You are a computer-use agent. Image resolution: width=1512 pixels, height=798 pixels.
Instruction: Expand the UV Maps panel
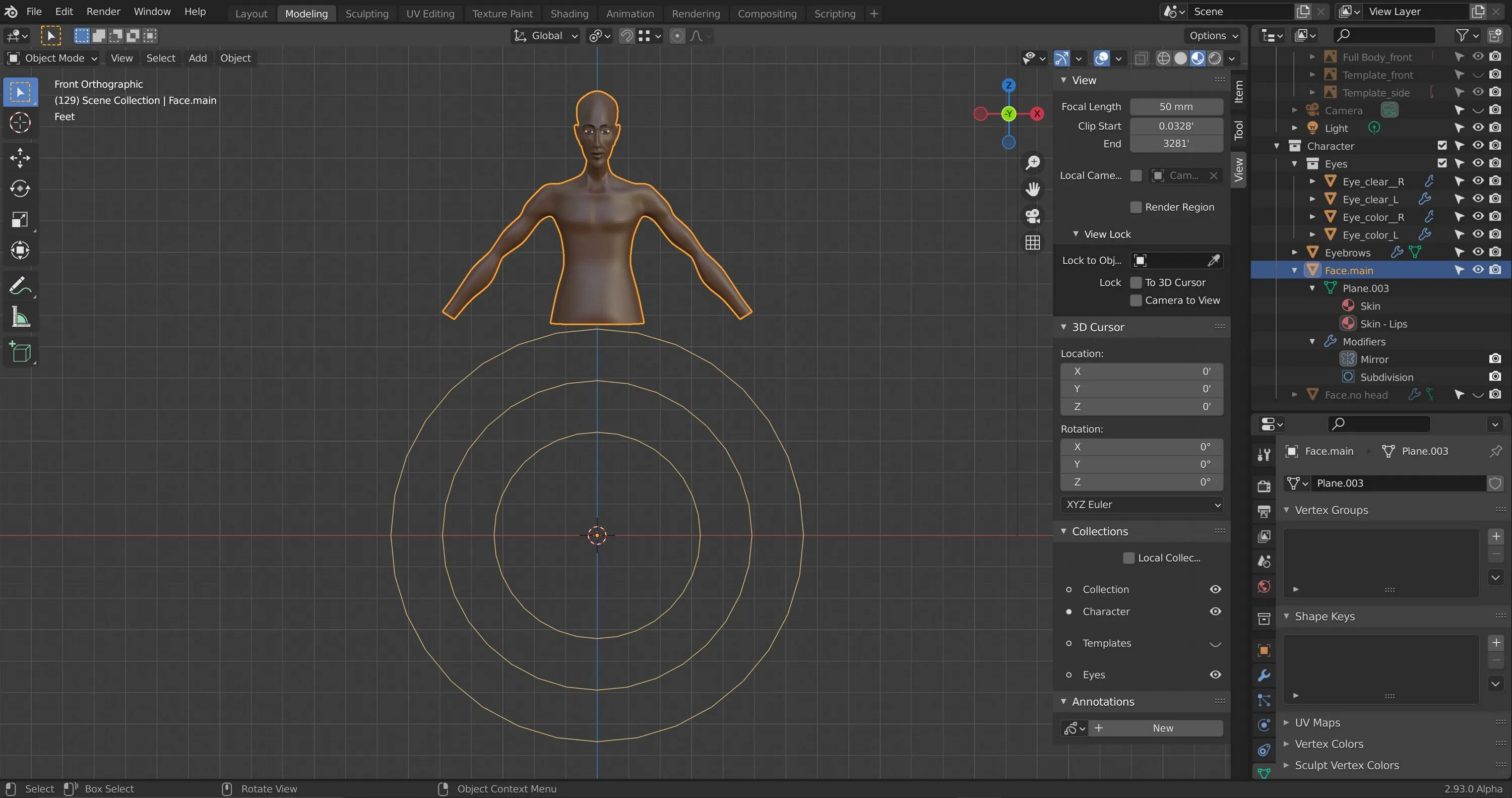(1317, 722)
